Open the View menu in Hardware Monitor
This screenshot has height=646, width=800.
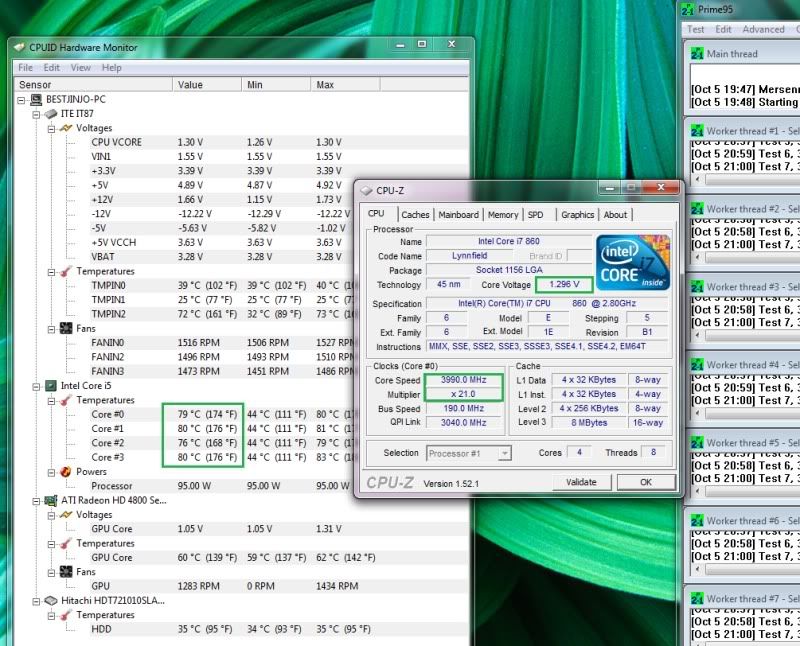point(81,67)
